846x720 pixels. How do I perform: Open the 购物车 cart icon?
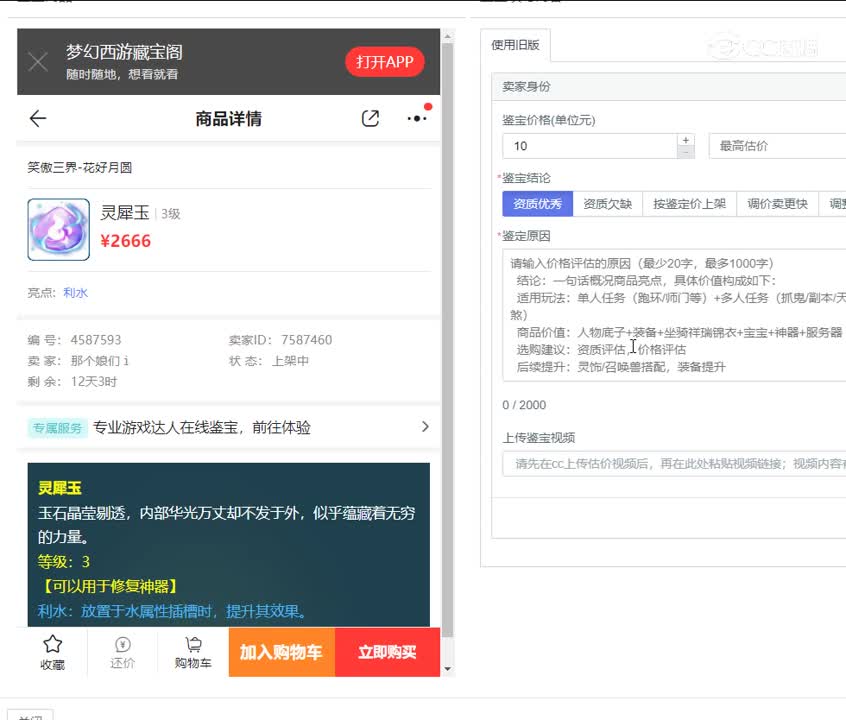[193, 644]
